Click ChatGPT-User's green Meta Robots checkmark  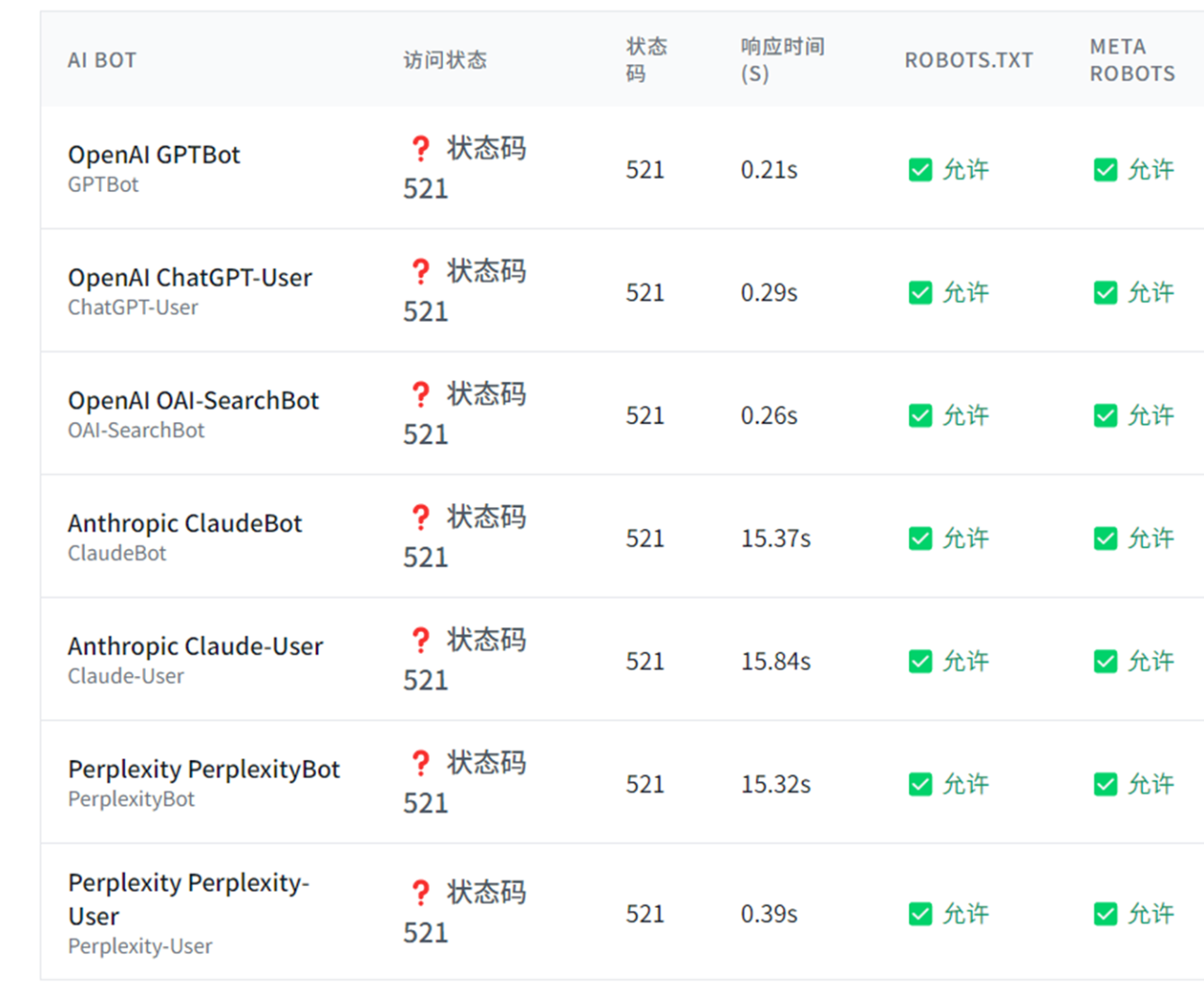click(x=1105, y=293)
